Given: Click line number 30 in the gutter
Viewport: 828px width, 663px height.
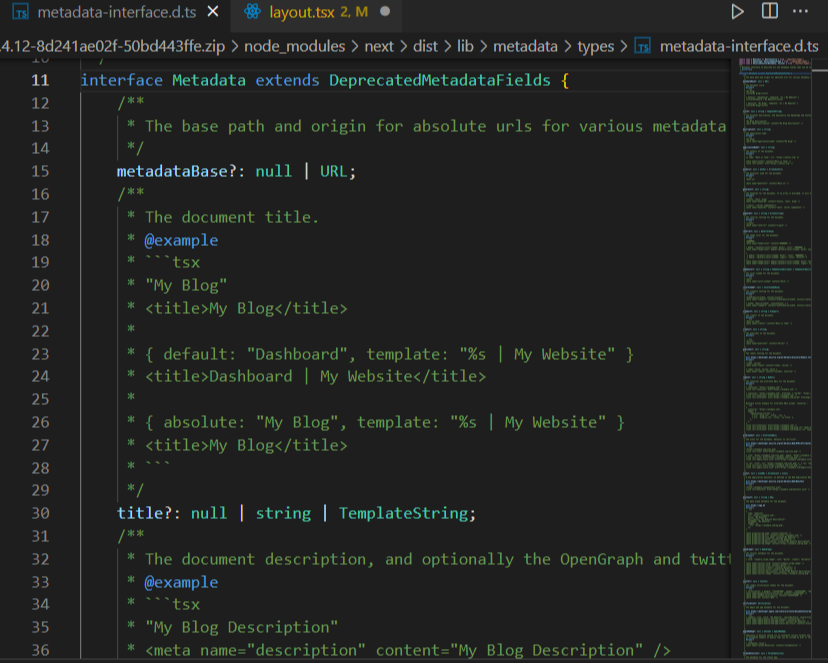Looking at the screenshot, I should [40, 513].
